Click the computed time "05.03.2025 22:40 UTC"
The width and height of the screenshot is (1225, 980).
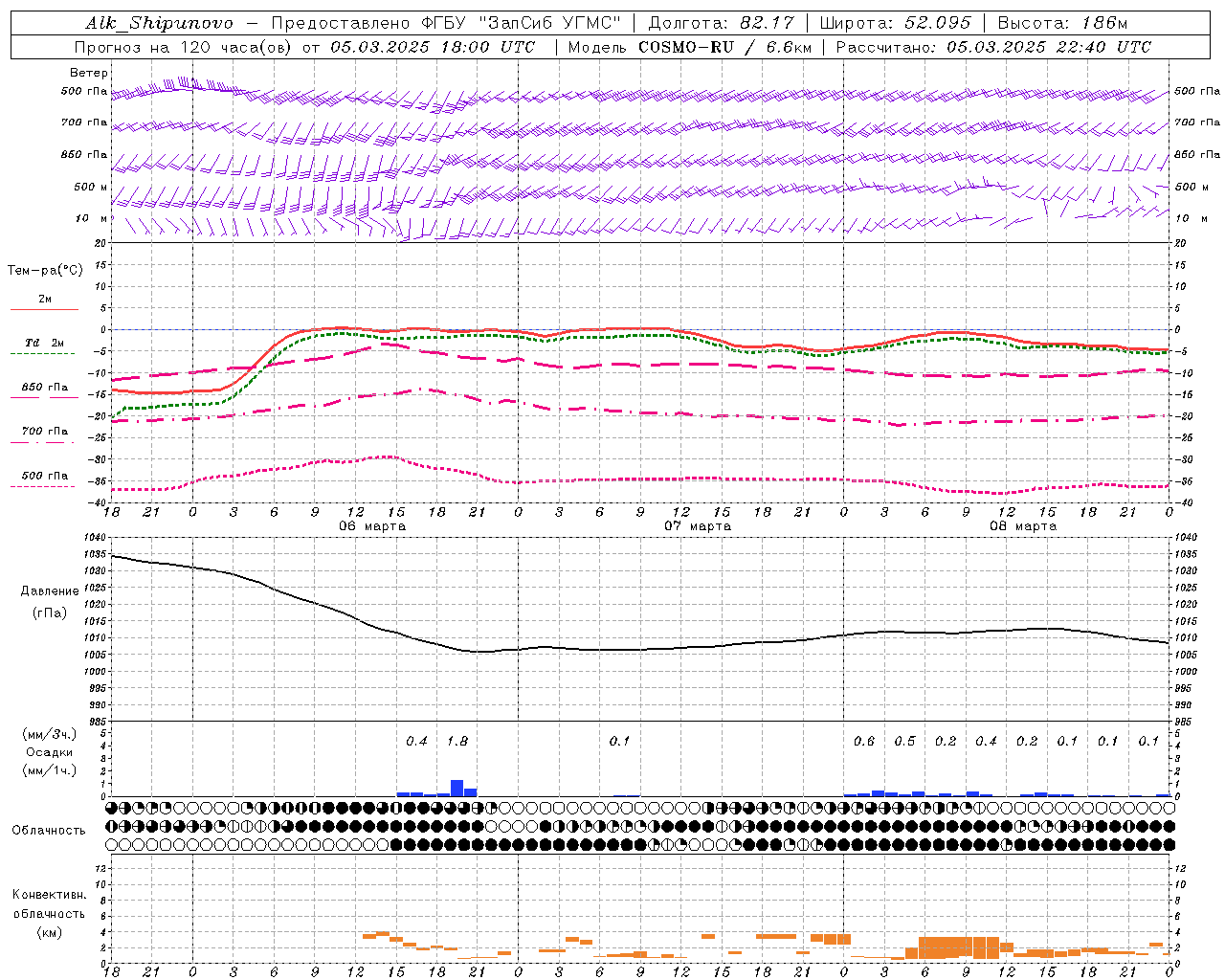point(1049,47)
